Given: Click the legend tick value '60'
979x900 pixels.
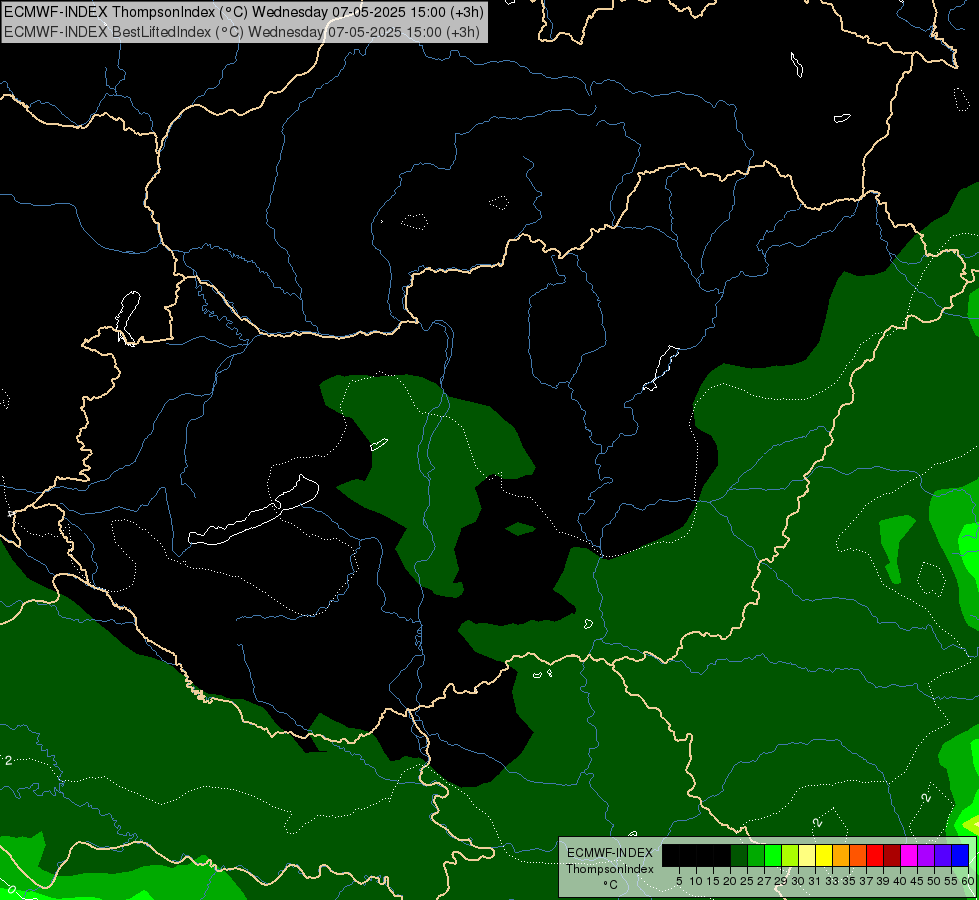Looking at the screenshot, I should pos(968,881).
